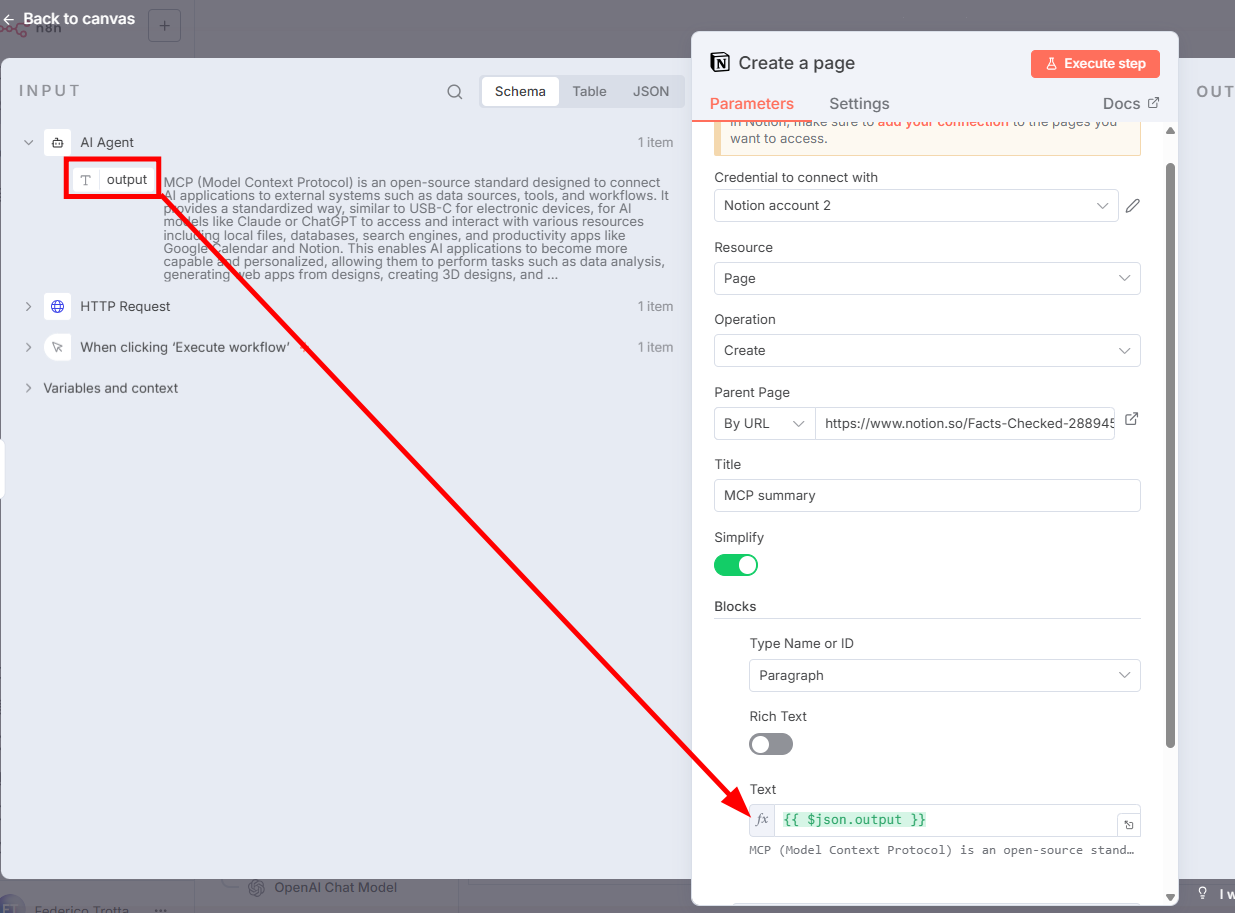Click the lightbulb icon at bottom right
Viewport: 1235px width, 913px height.
tap(1203, 893)
